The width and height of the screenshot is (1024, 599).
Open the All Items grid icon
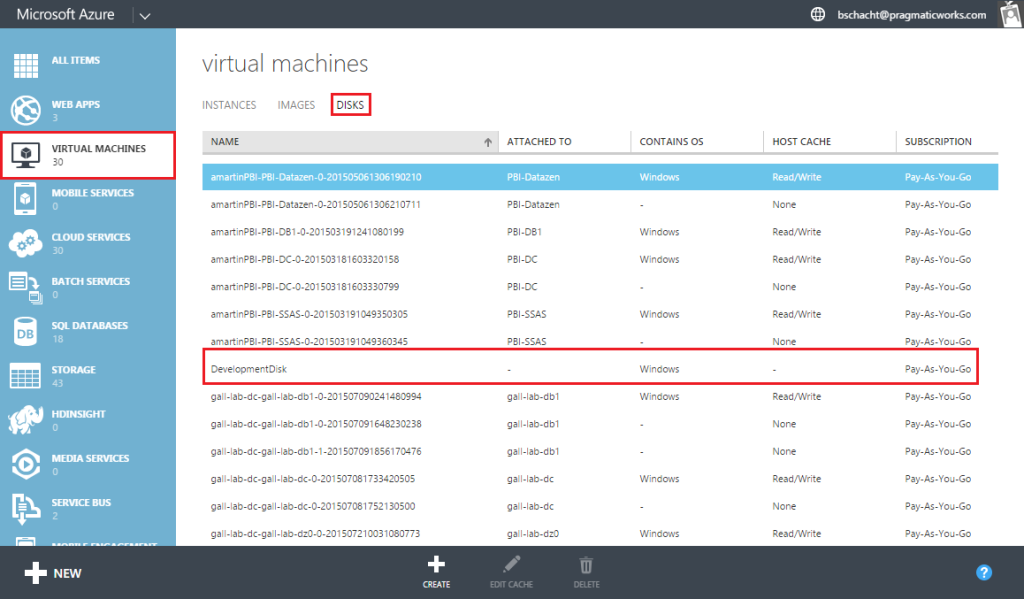[25, 66]
